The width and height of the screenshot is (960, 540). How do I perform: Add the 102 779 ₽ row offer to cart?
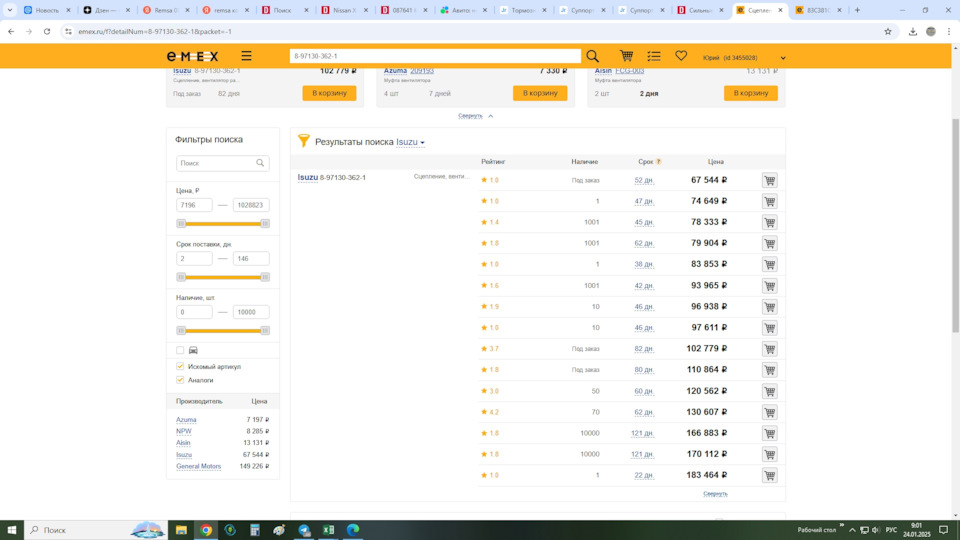point(770,349)
